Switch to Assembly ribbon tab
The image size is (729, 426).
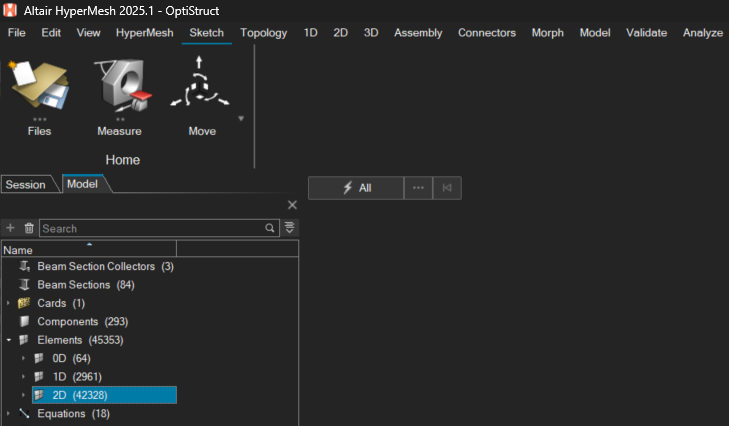pyautogui.click(x=418, y=33)
